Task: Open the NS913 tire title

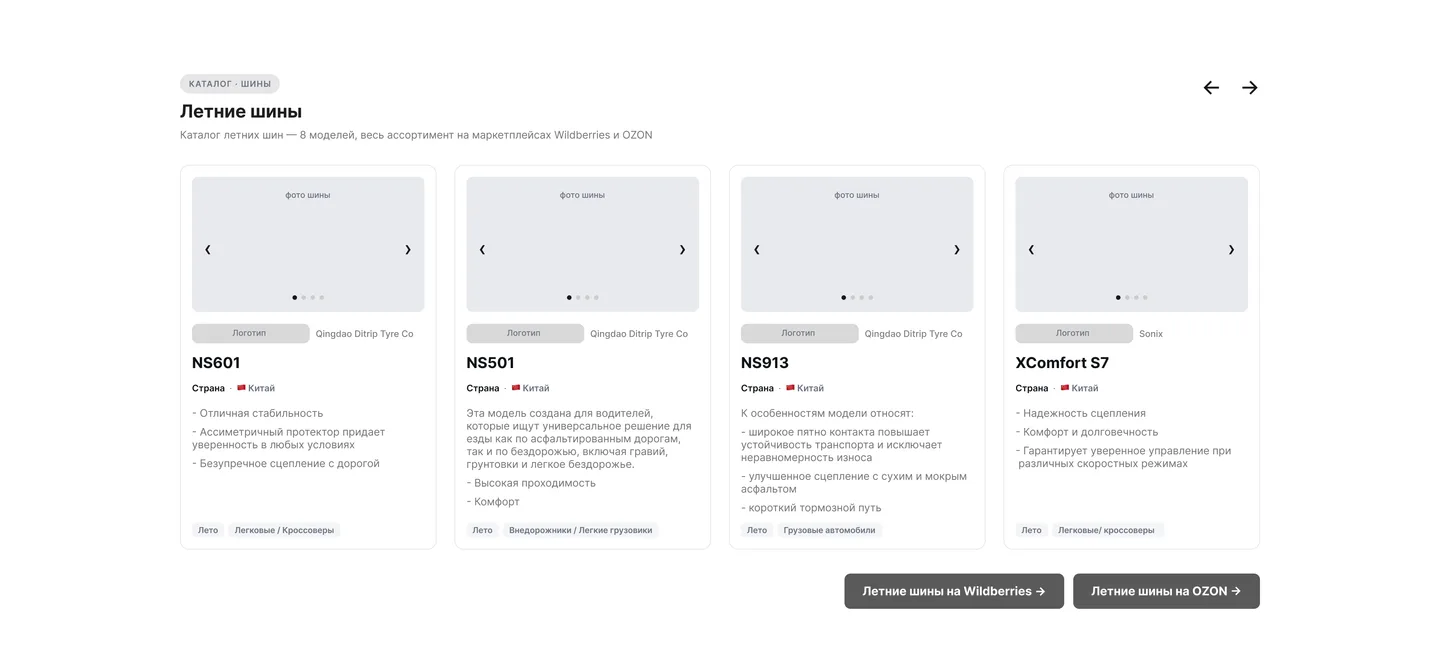Action: pyautogui.click(x=765, y=363)
